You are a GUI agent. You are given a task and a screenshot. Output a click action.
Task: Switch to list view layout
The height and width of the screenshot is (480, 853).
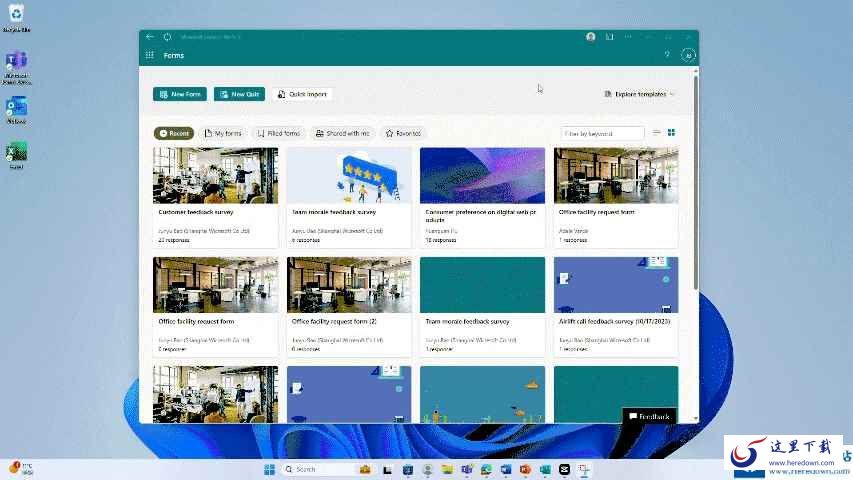pos(657,133)
